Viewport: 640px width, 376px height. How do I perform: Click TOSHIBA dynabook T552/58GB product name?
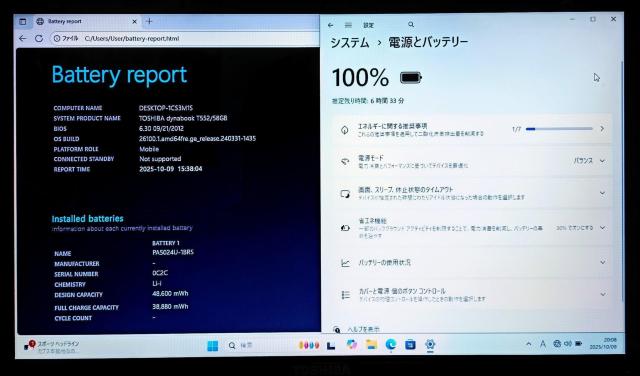[183, 118]
